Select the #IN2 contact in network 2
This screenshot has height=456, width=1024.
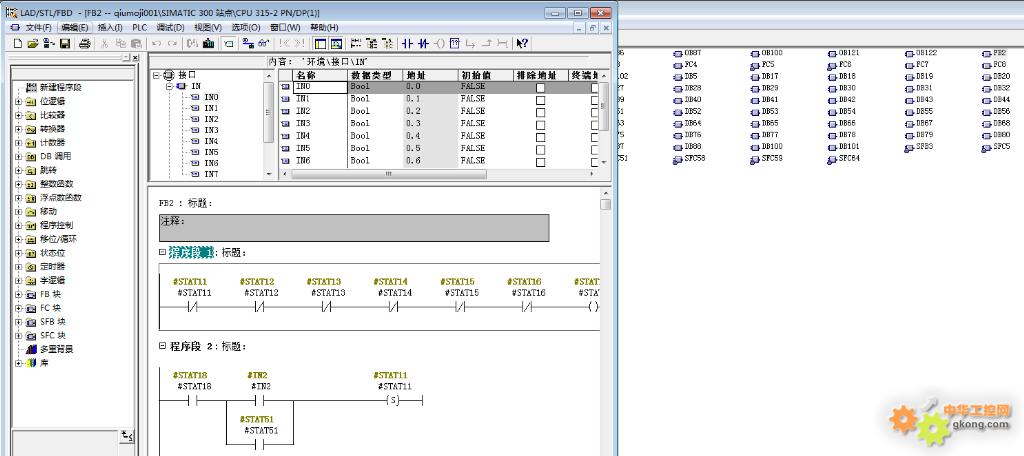coord(261,400)
